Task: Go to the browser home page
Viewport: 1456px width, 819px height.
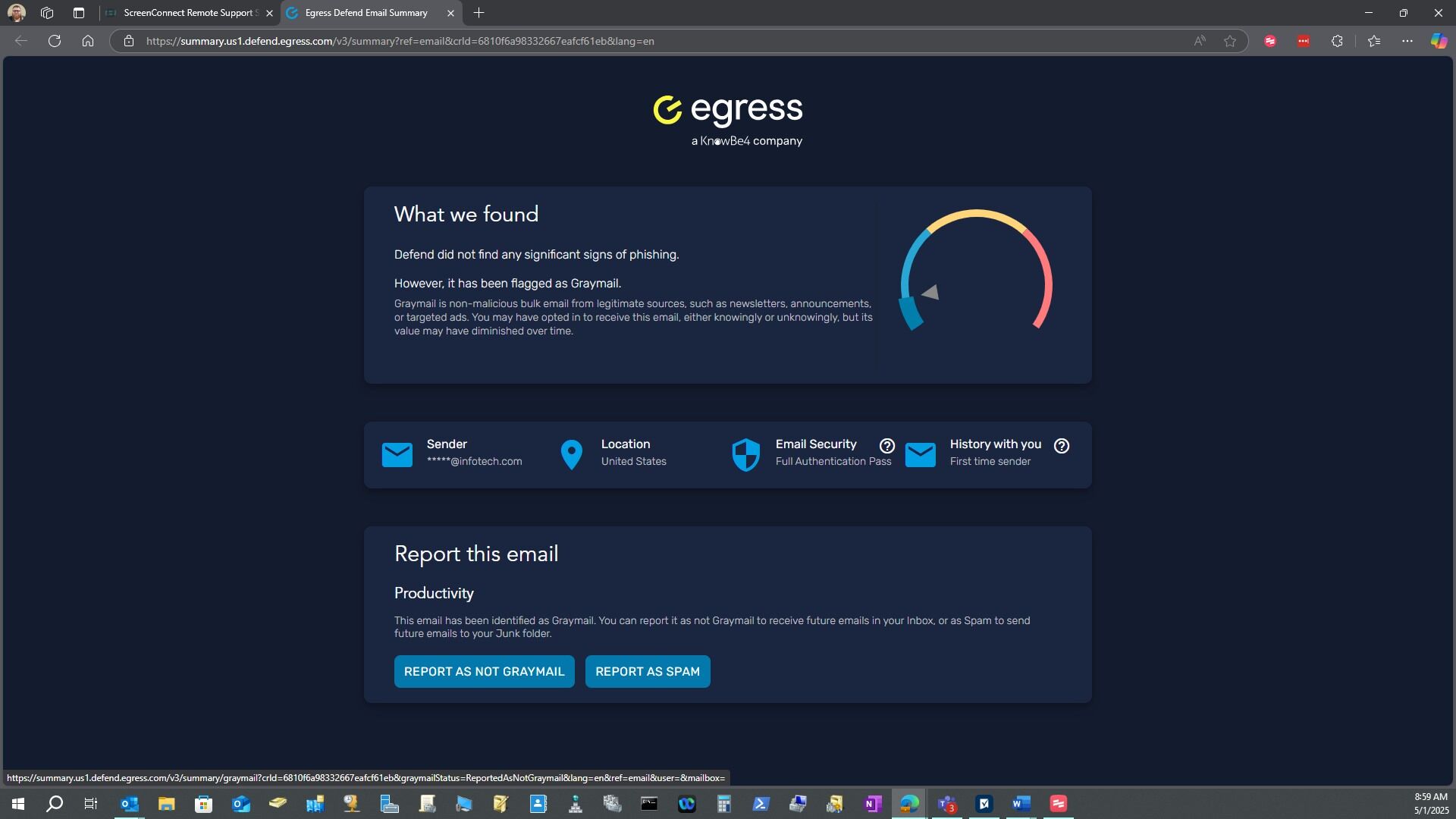Action: pos(88,41)
